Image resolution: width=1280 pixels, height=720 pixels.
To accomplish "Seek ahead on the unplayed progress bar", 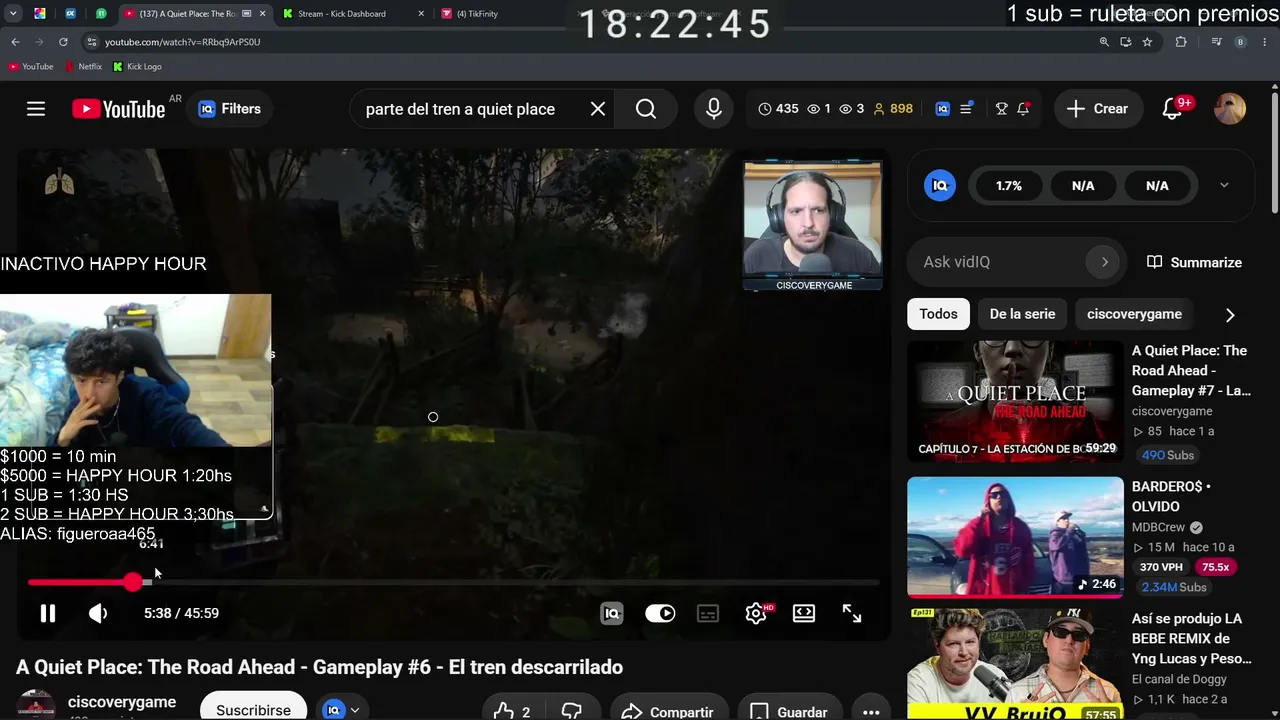I will pyautogui.click(x=515, y=582).
